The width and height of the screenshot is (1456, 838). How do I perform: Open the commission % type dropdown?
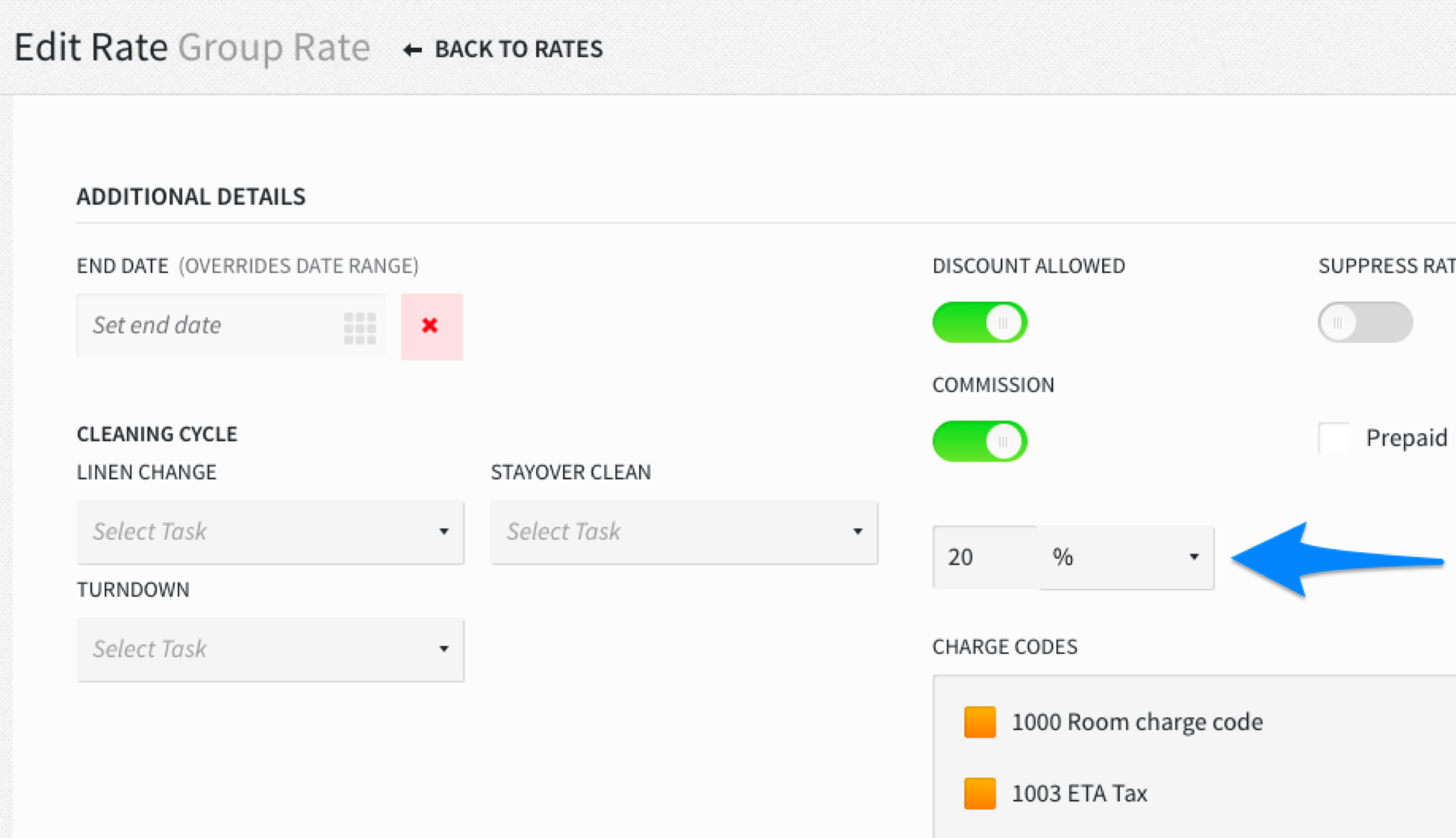1126,557
